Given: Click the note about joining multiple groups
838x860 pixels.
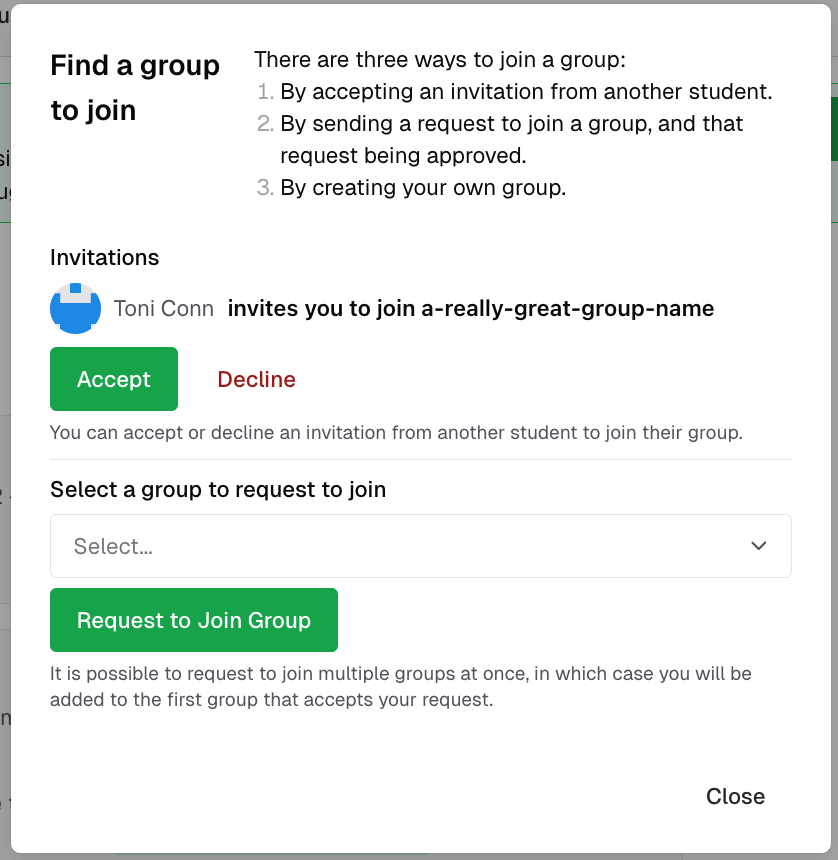Looking at the screenshot, I should pyautogui.click(x=400, y=686).
